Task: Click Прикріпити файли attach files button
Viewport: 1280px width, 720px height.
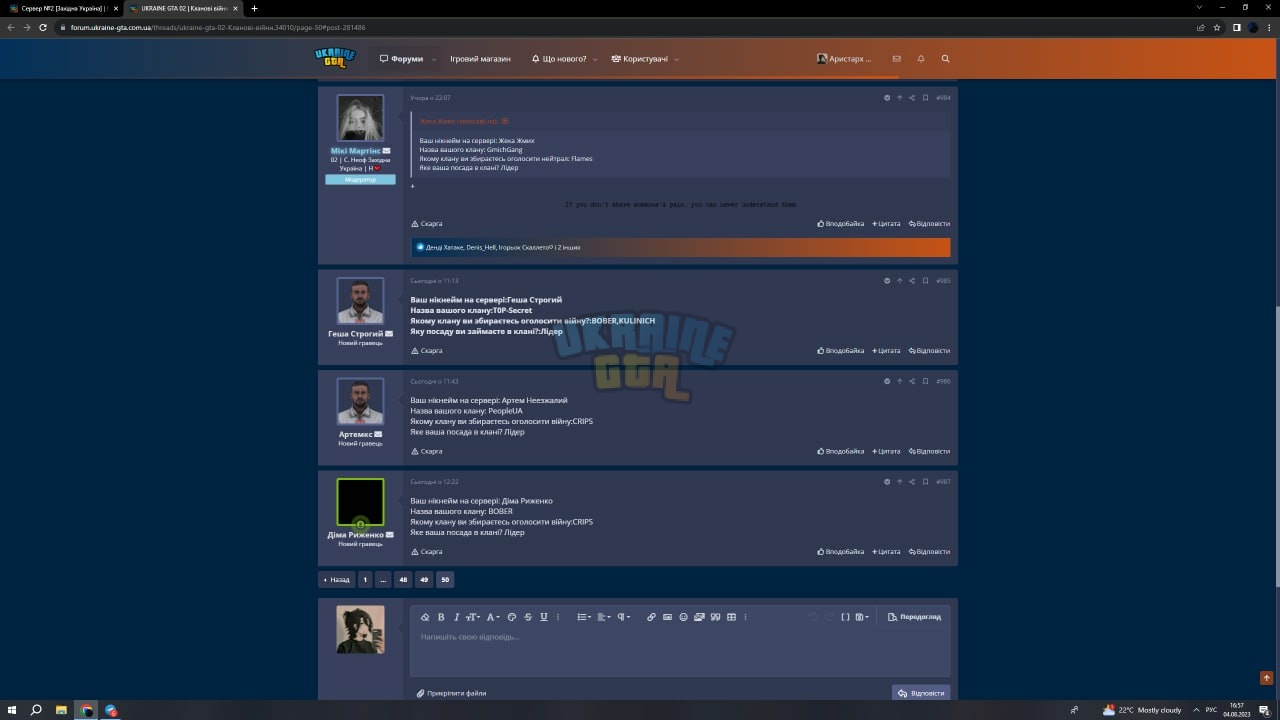Action: tap(452, 693)
